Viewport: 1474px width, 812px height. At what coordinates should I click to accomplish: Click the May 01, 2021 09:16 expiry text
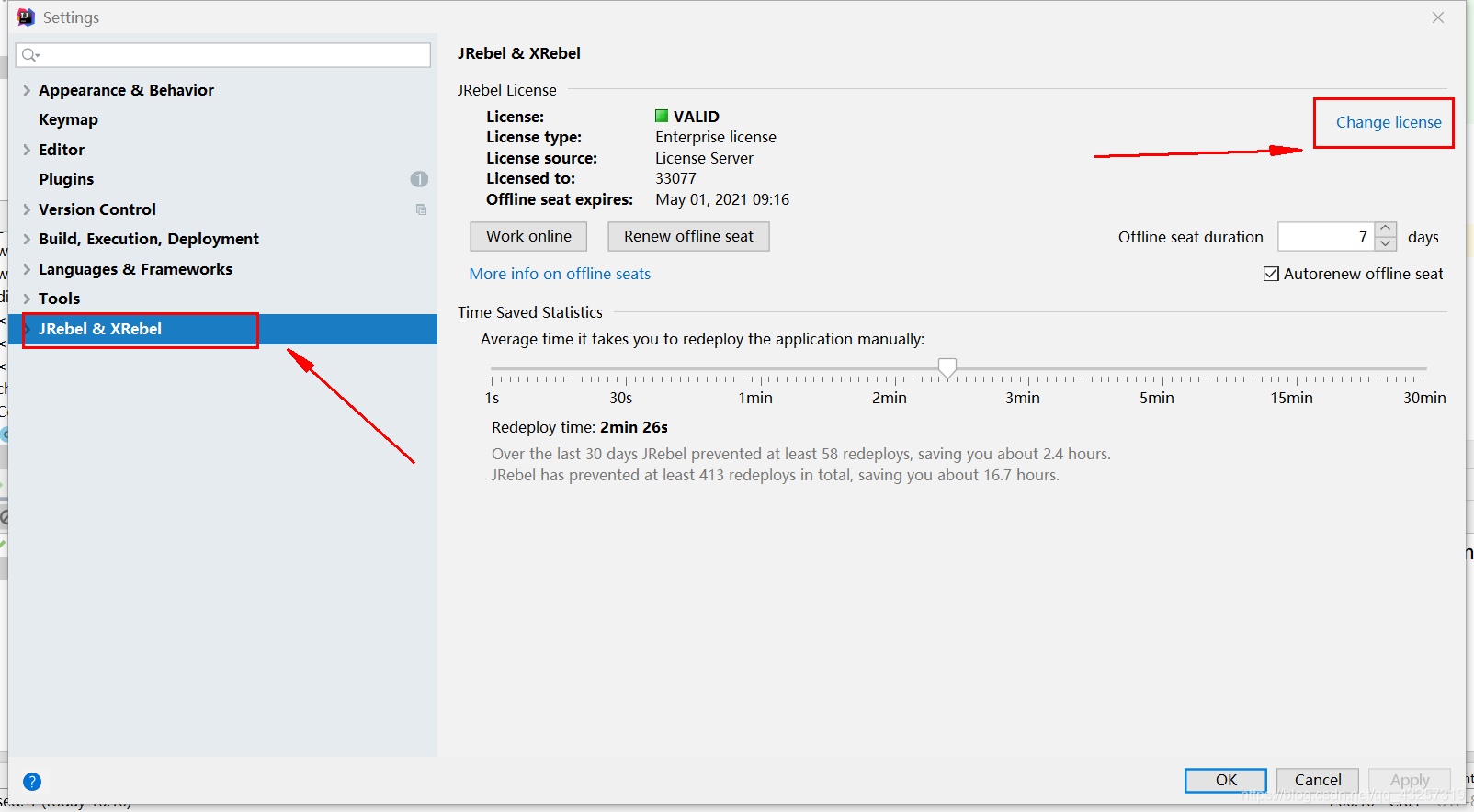coord(722,199)
